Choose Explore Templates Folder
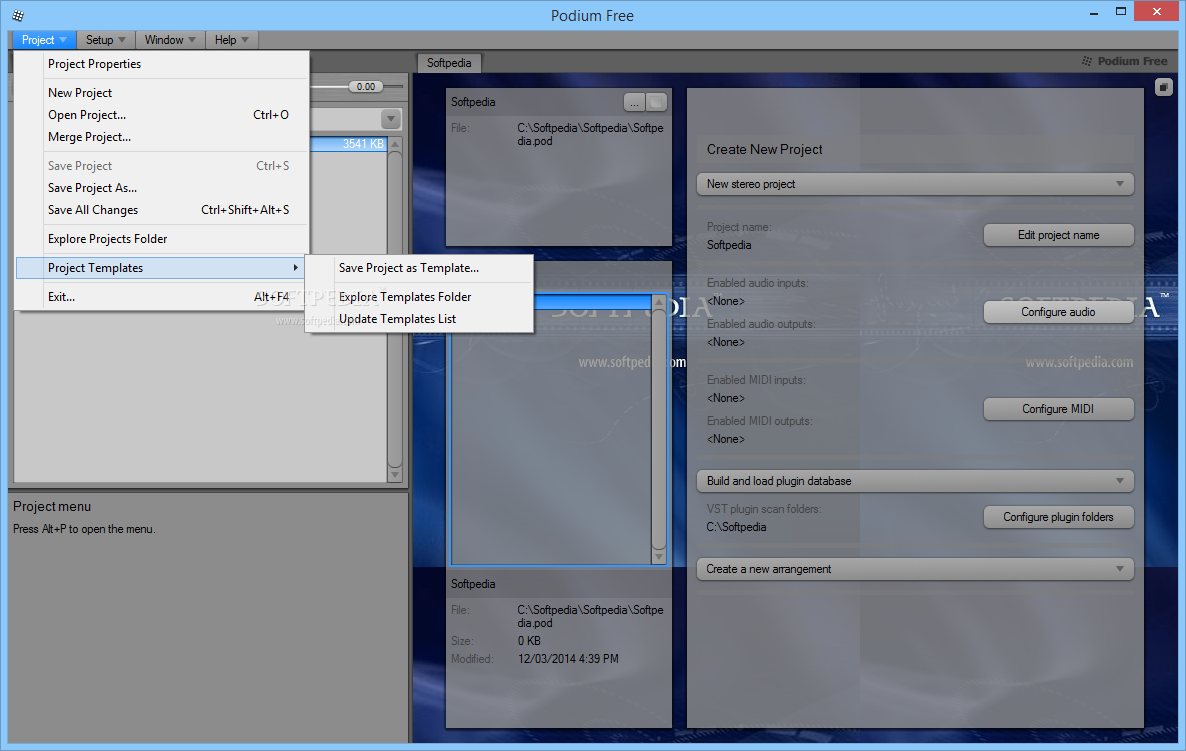 (420, 297)
